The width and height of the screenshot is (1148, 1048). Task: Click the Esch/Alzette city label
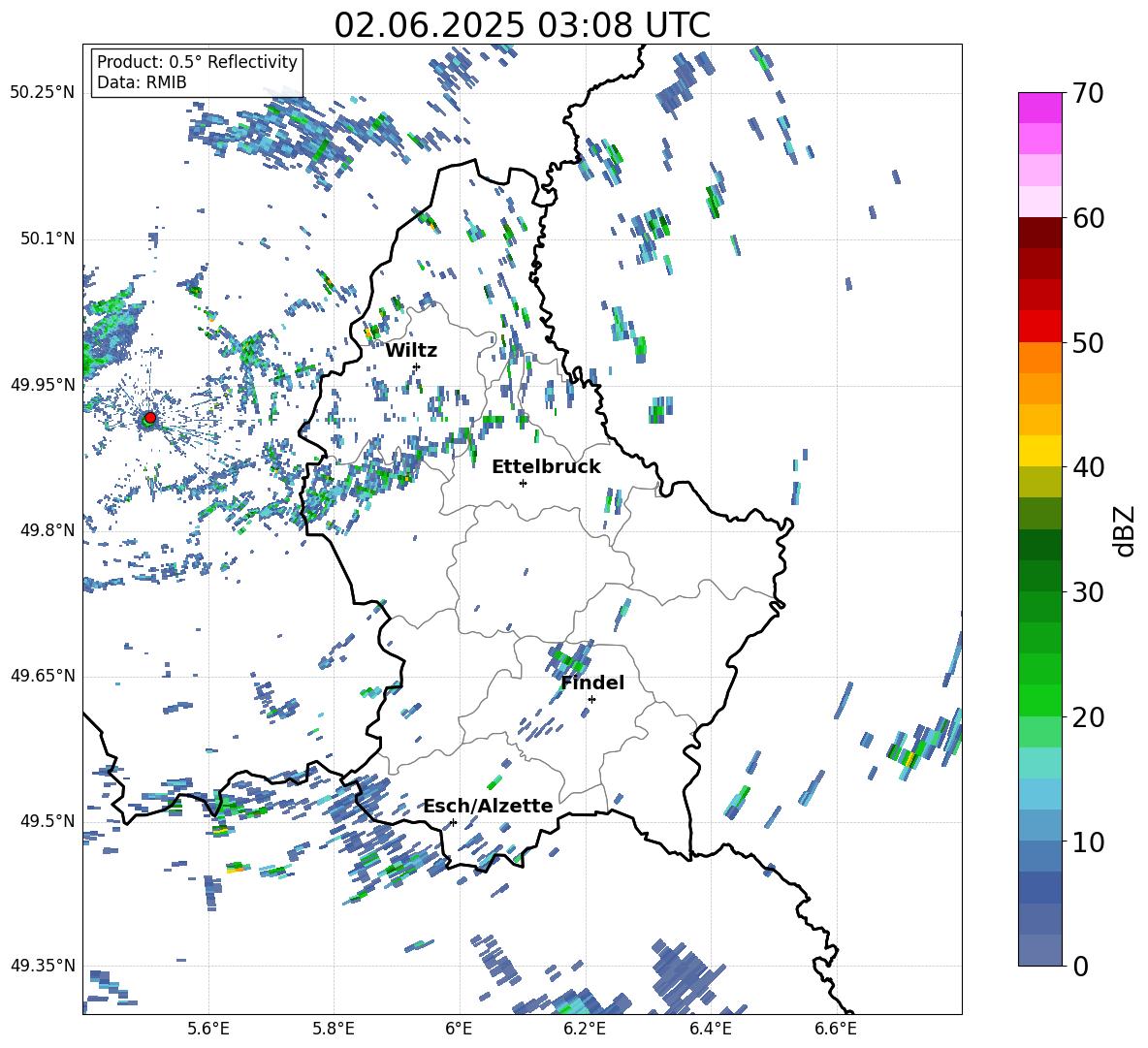coord(488,806)
